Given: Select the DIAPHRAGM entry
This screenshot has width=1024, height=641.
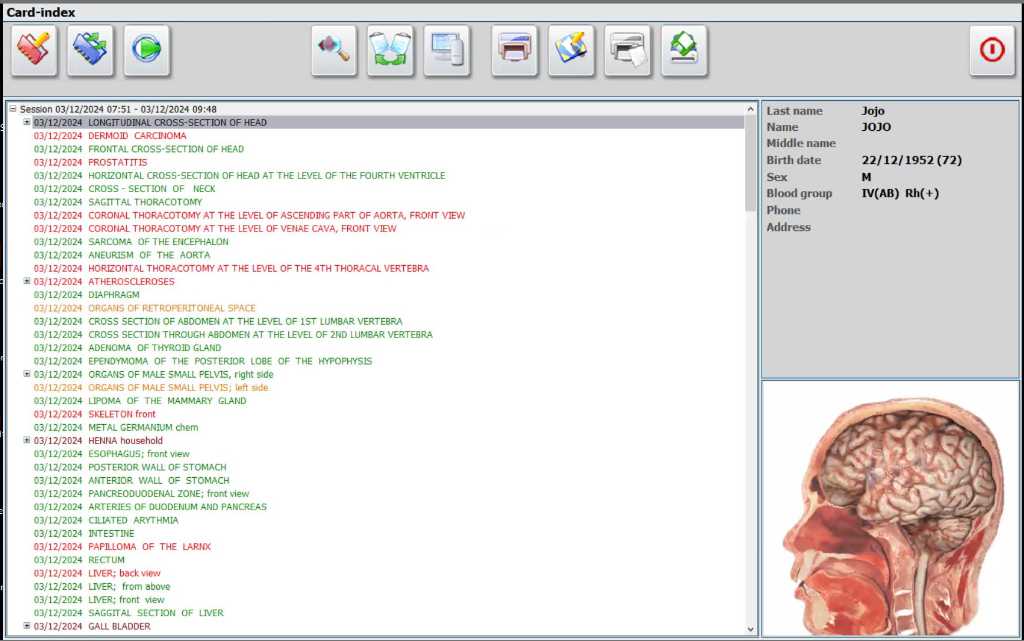Looking at the screenshot, I should click(86, 295).
